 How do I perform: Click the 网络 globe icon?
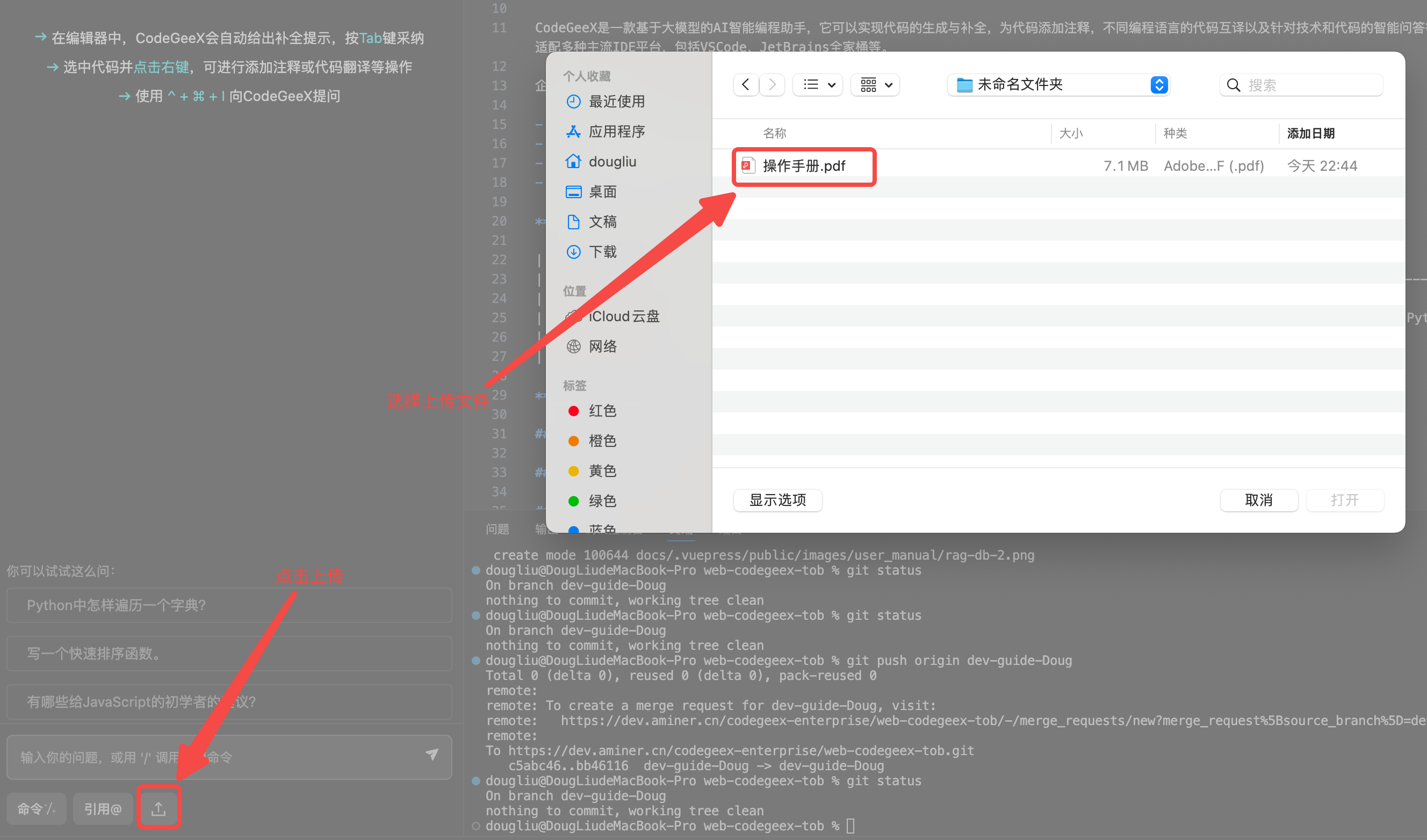574,346
